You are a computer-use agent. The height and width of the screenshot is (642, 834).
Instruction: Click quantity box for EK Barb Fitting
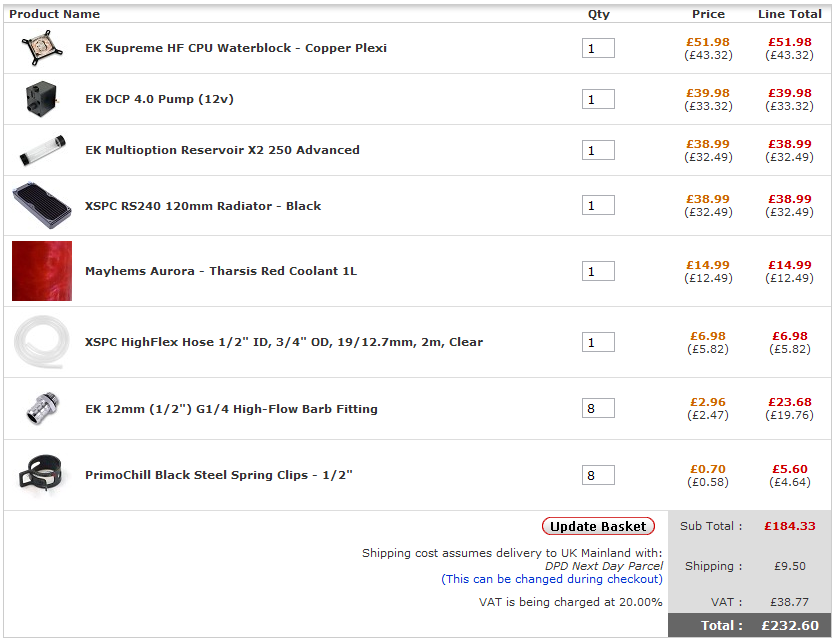click(598, 409)
